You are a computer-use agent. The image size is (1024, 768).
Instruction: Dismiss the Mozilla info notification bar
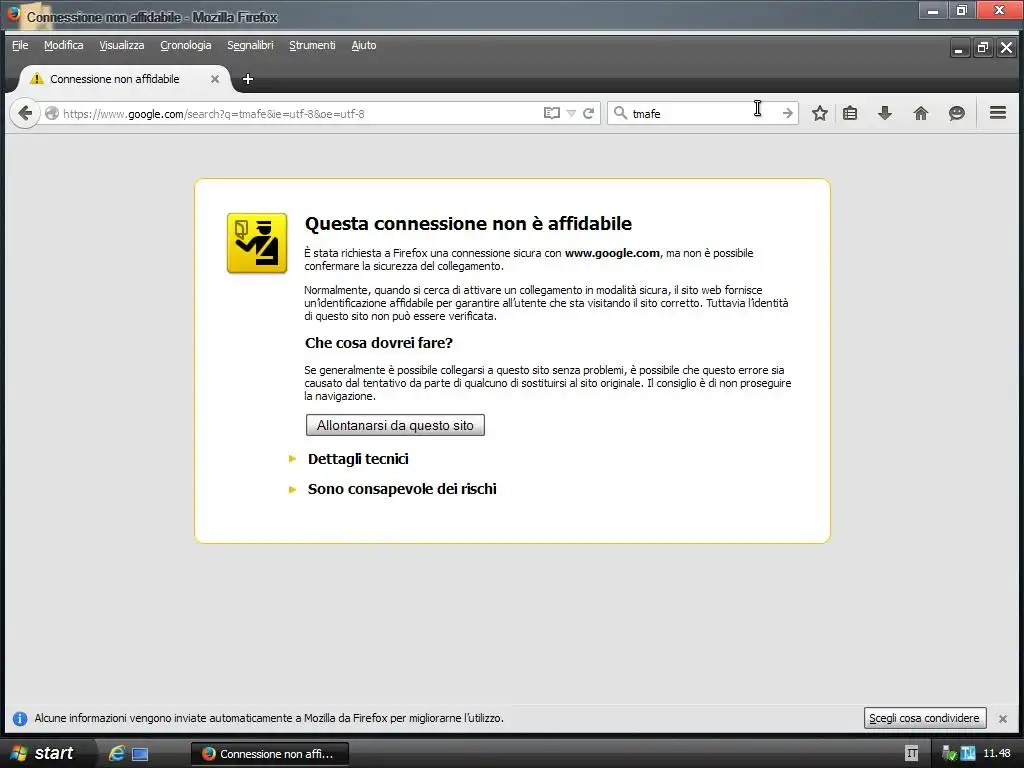[1002, 718]
